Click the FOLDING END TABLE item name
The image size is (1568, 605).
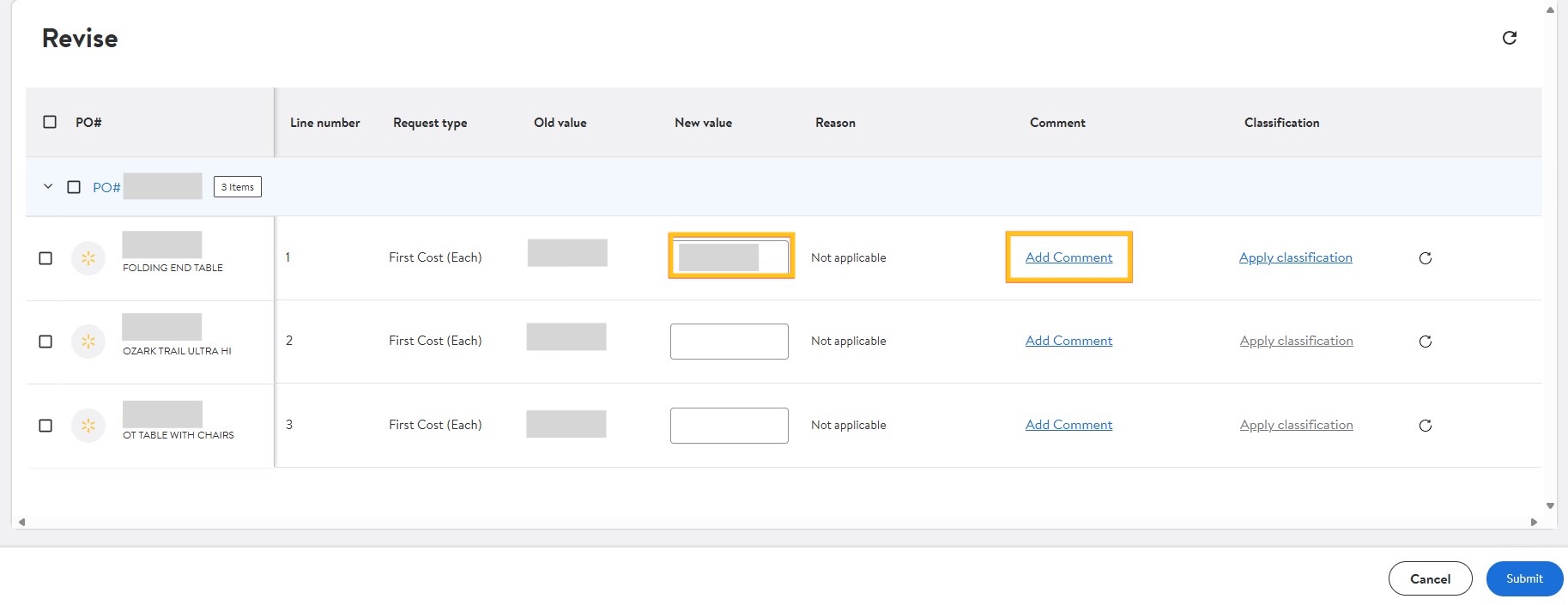click(173, 268)
